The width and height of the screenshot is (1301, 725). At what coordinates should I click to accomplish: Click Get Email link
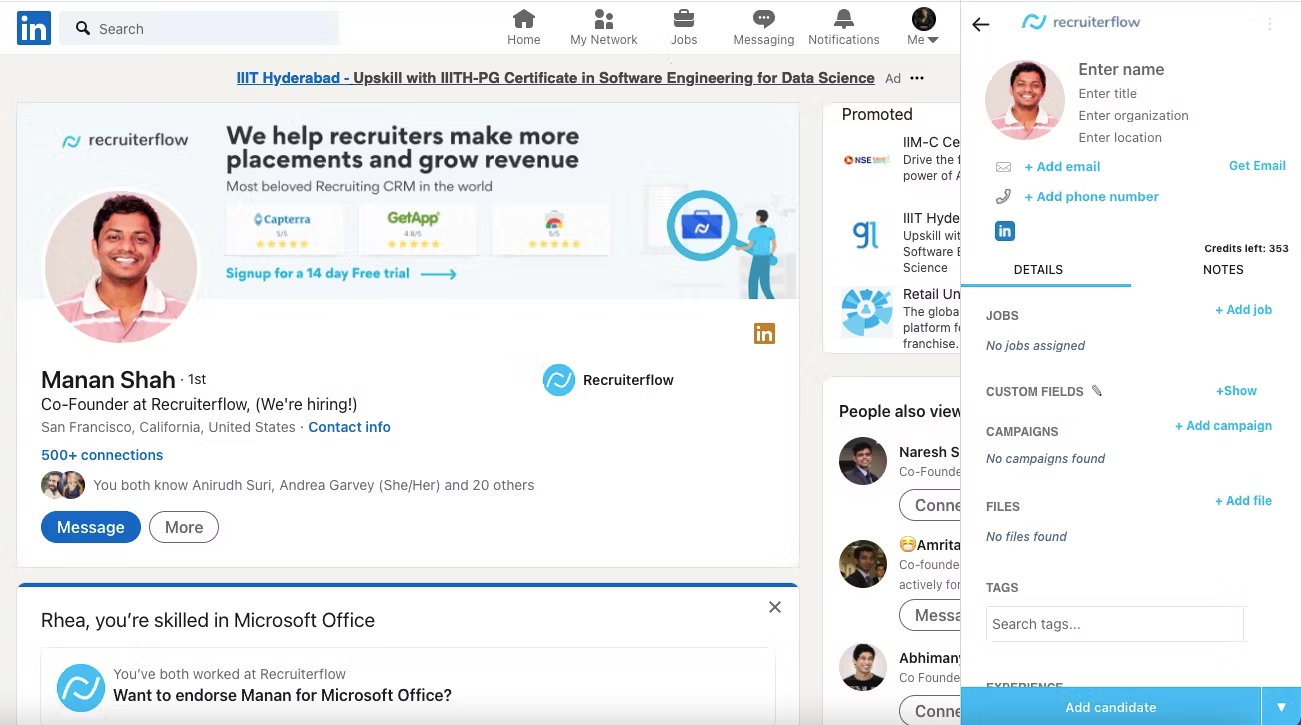pyautogui.click(x=1257, y=166)
